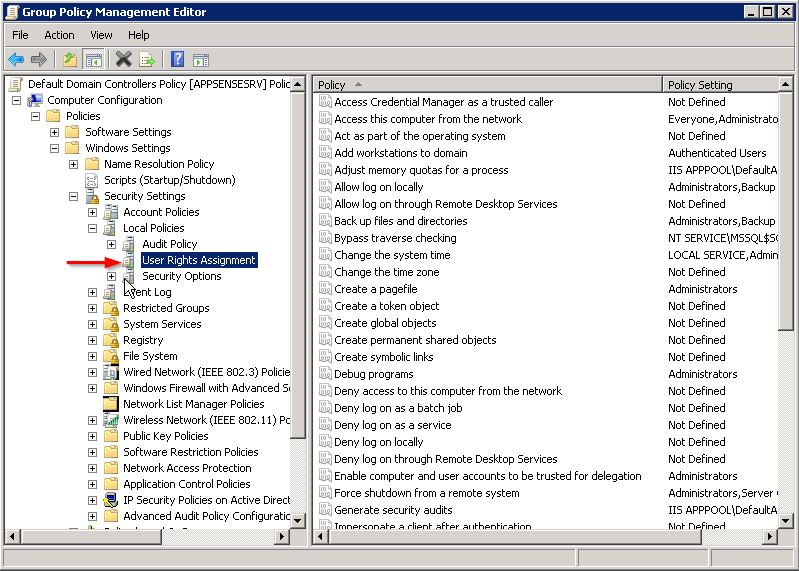This screenshot has width=799, height=571.
Task: Open Help via the question mark icon
Action: 177,60
